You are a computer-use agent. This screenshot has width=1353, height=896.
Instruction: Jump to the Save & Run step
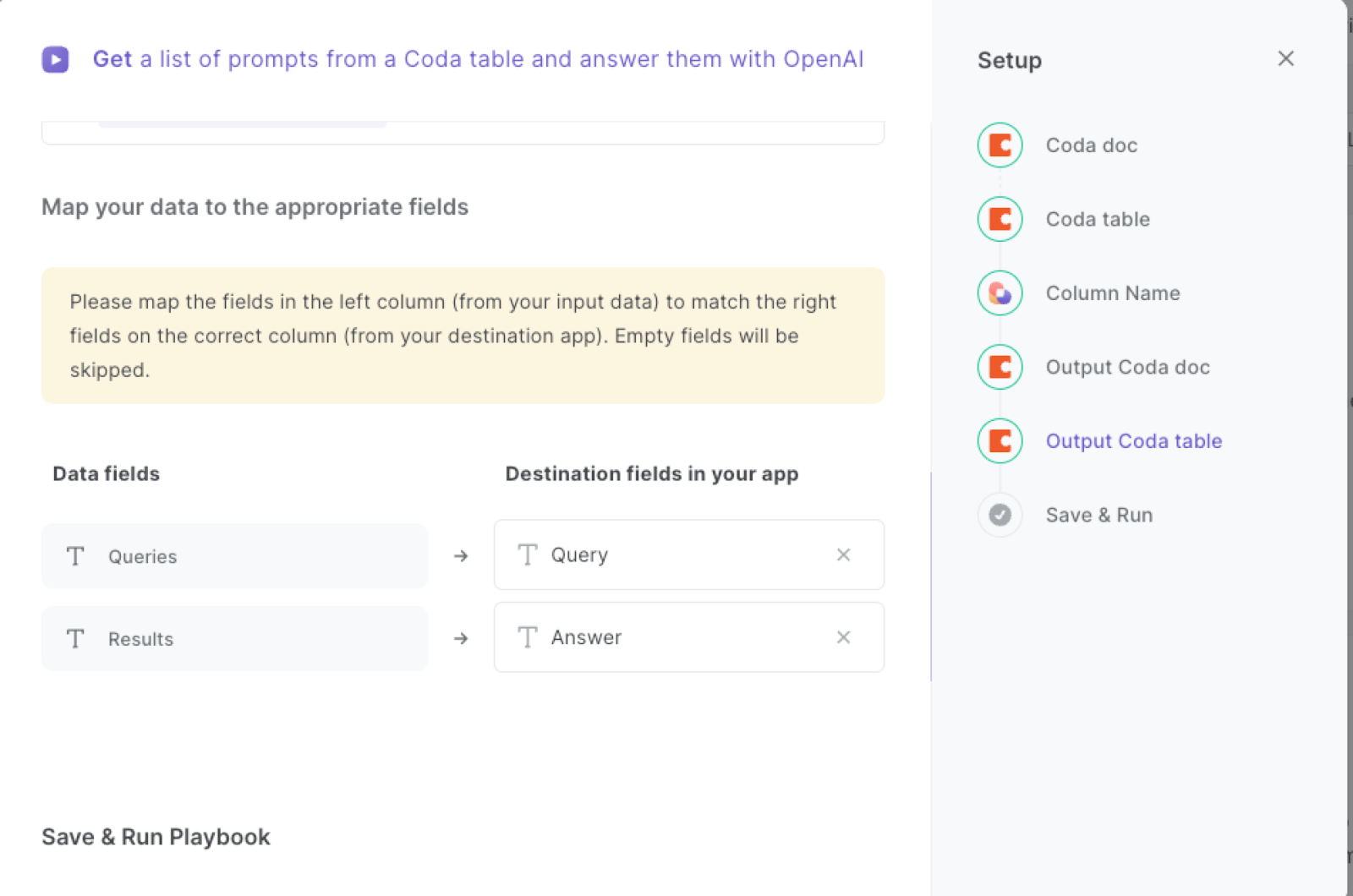tap(1098, 515)
